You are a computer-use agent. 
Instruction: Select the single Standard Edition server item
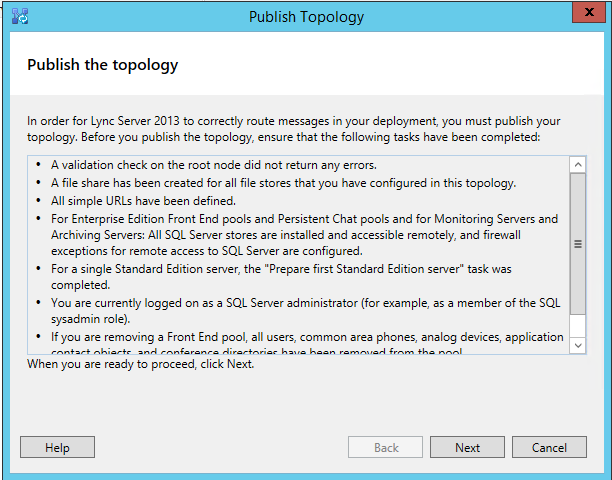coord(281,277)
